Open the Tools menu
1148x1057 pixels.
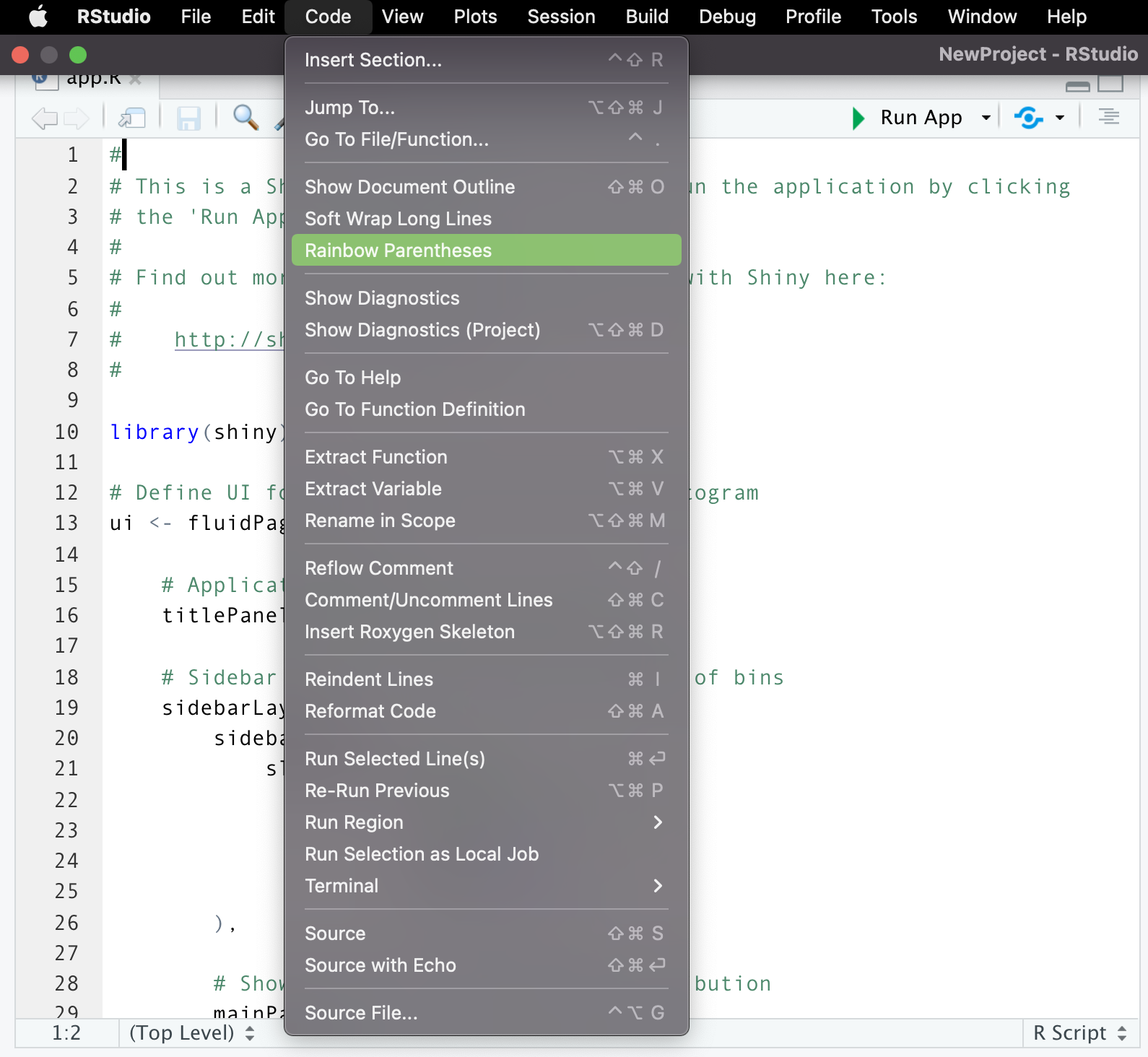(894, 17)
